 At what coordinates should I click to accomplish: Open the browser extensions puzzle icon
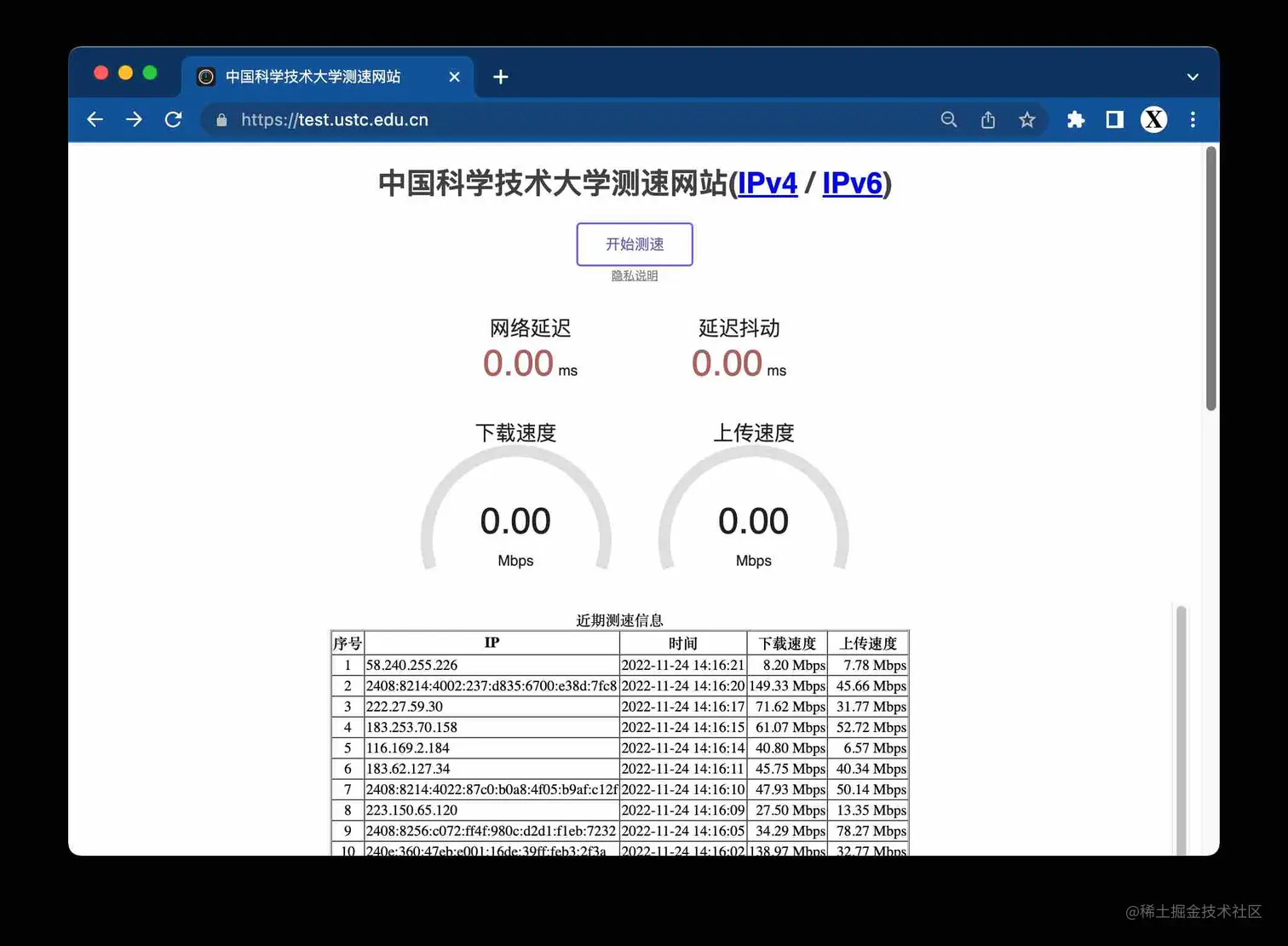1074,119
